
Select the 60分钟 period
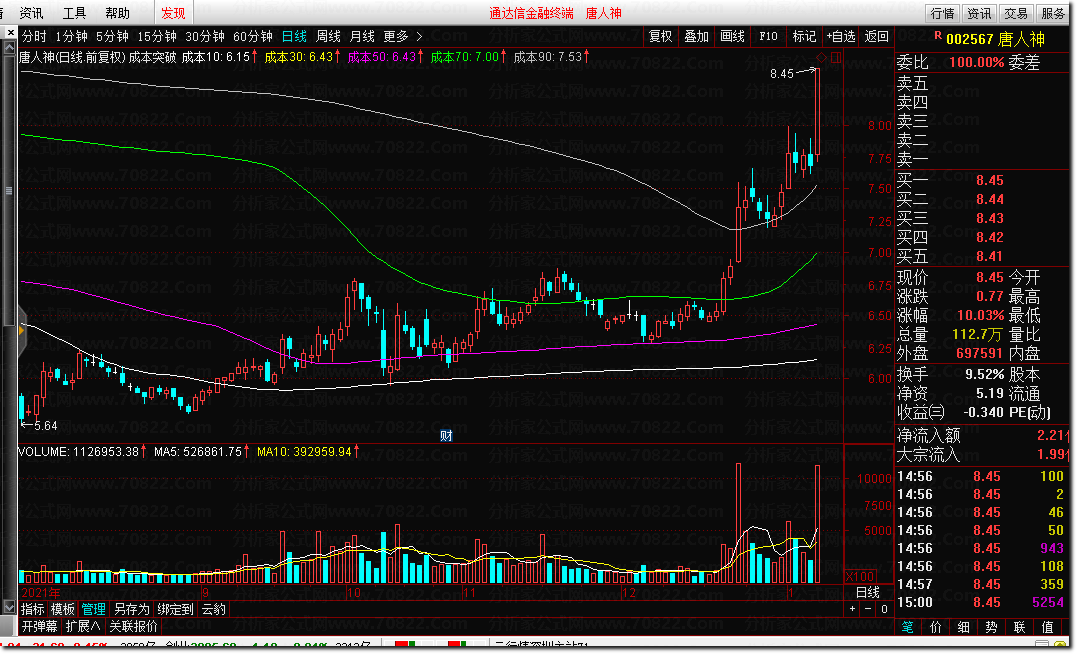tap(253, 36)
